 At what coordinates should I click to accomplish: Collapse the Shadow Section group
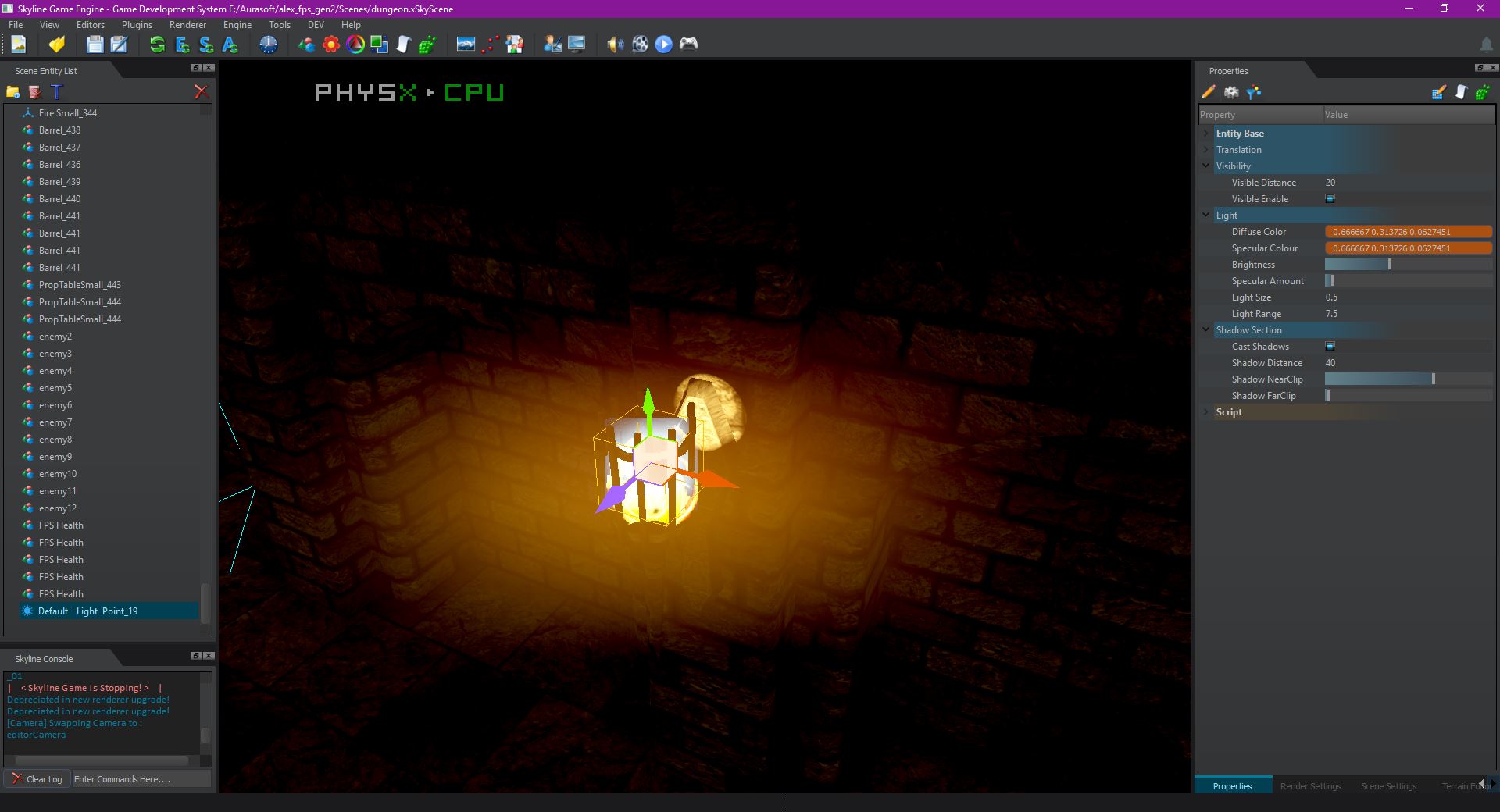point(1206,330)
